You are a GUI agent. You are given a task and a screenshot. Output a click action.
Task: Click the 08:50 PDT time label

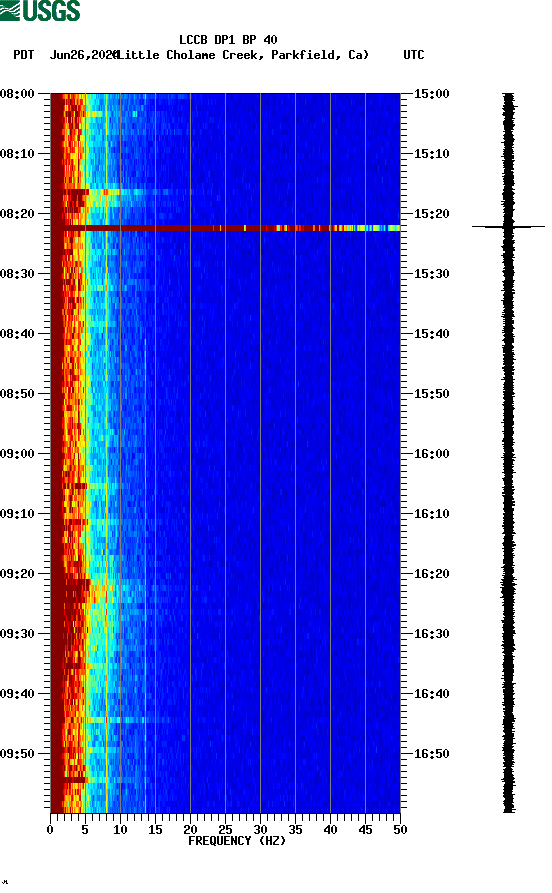17,394
